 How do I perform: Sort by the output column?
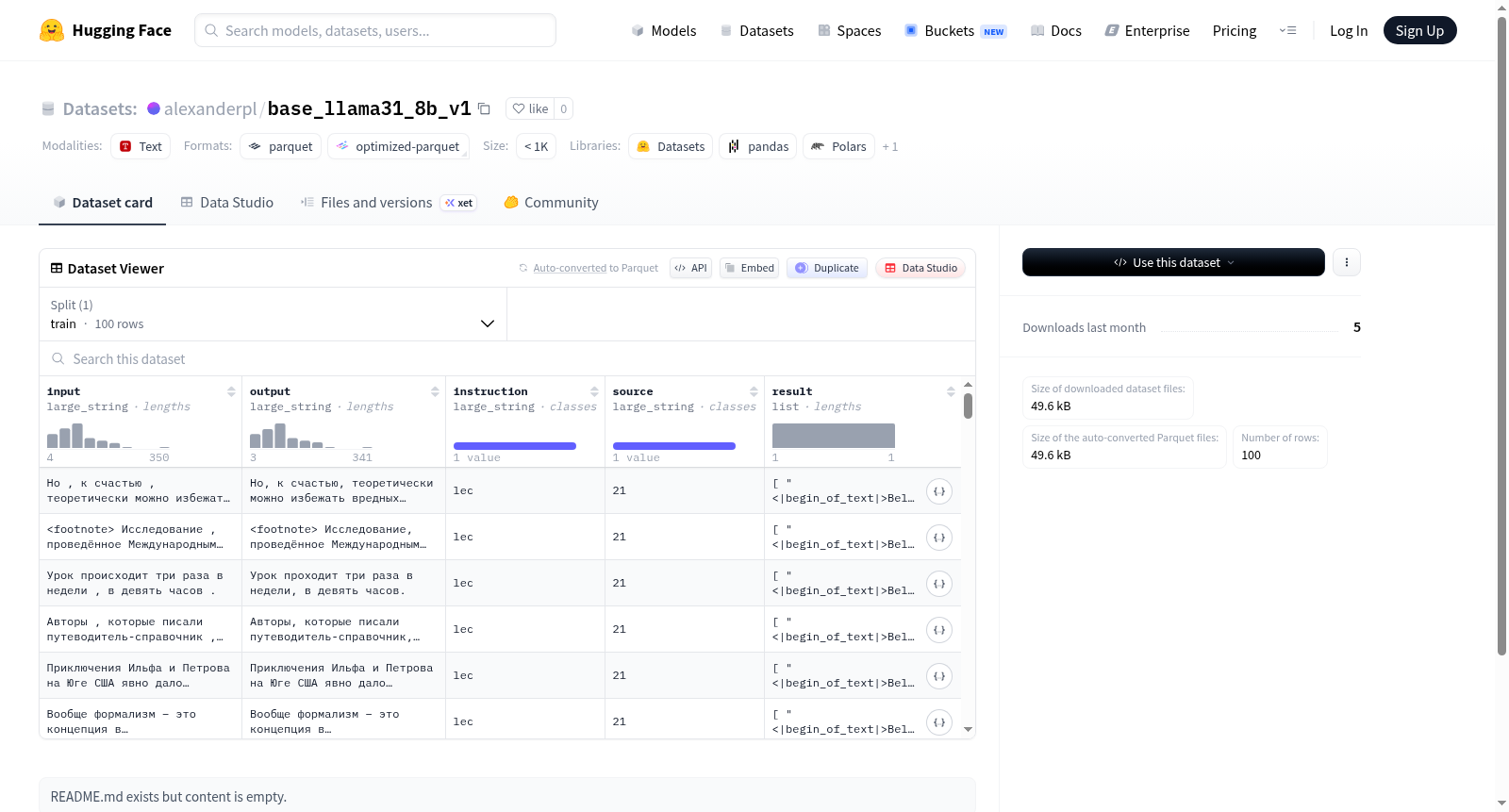point(435,391)
